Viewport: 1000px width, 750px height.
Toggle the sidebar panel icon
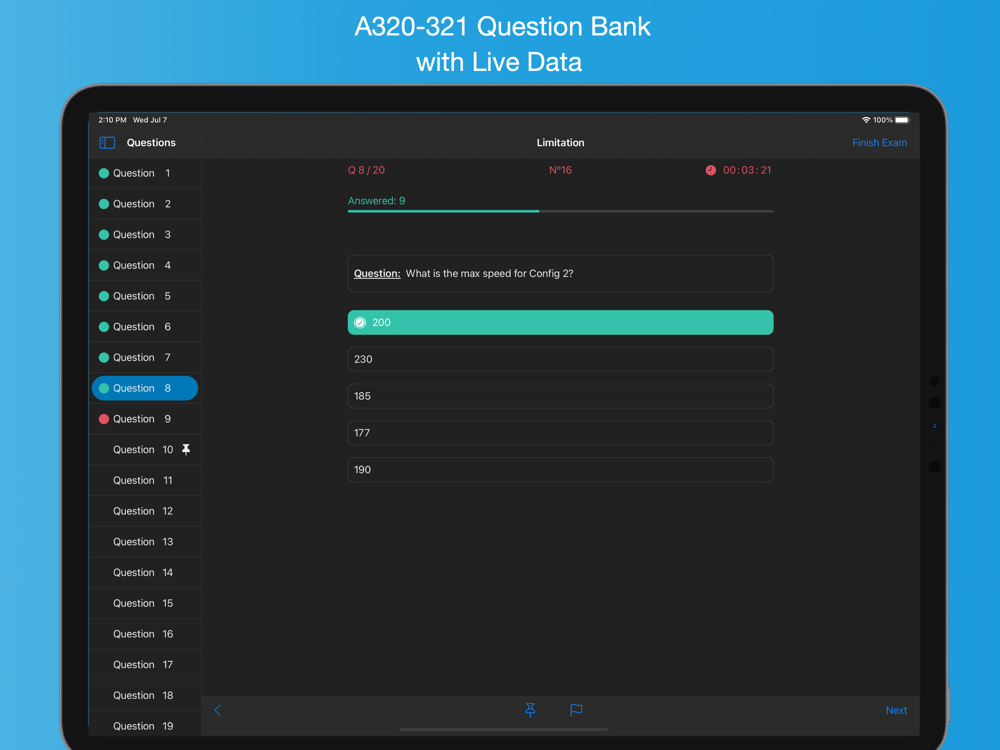107,143
